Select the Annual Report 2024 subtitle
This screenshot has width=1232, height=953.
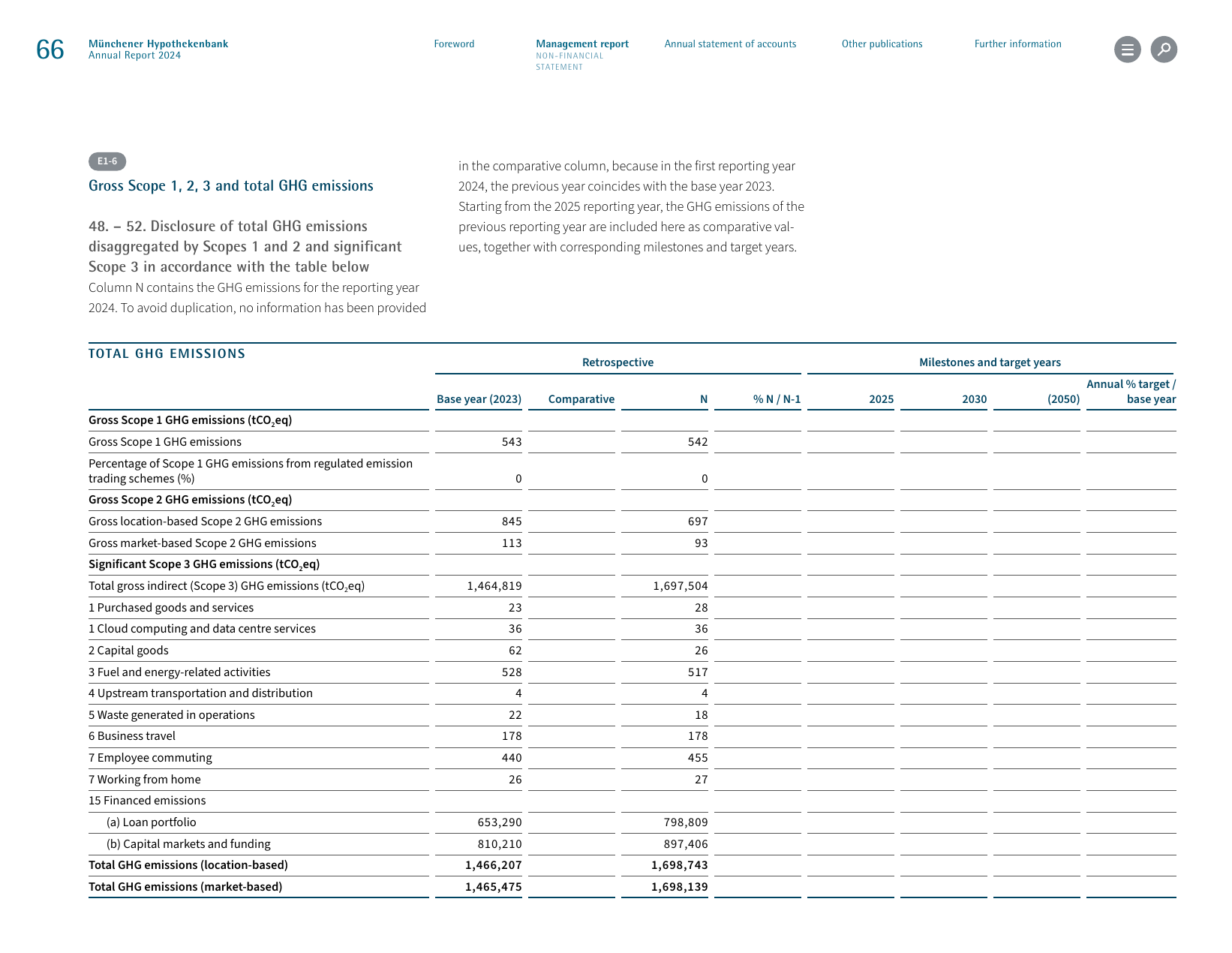tap(134, 56)
